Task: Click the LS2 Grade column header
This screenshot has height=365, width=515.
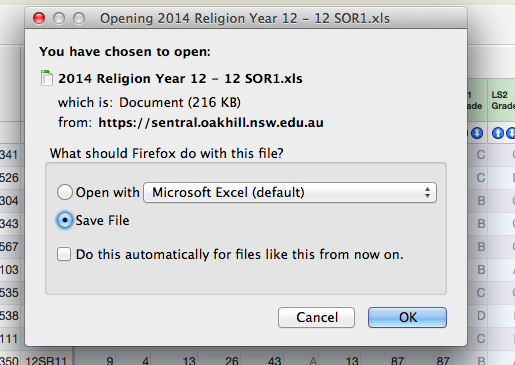Action: [x=502, y=100]
